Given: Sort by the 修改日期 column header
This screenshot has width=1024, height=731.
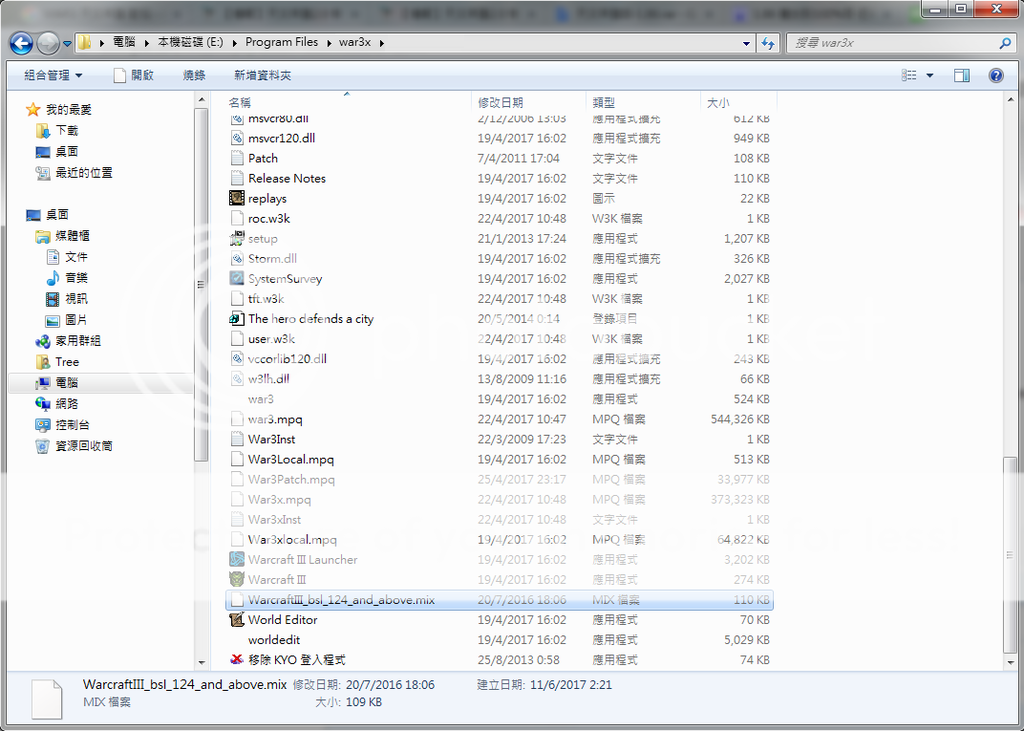Looking at the screenshot, I should [x=500, y=102].
